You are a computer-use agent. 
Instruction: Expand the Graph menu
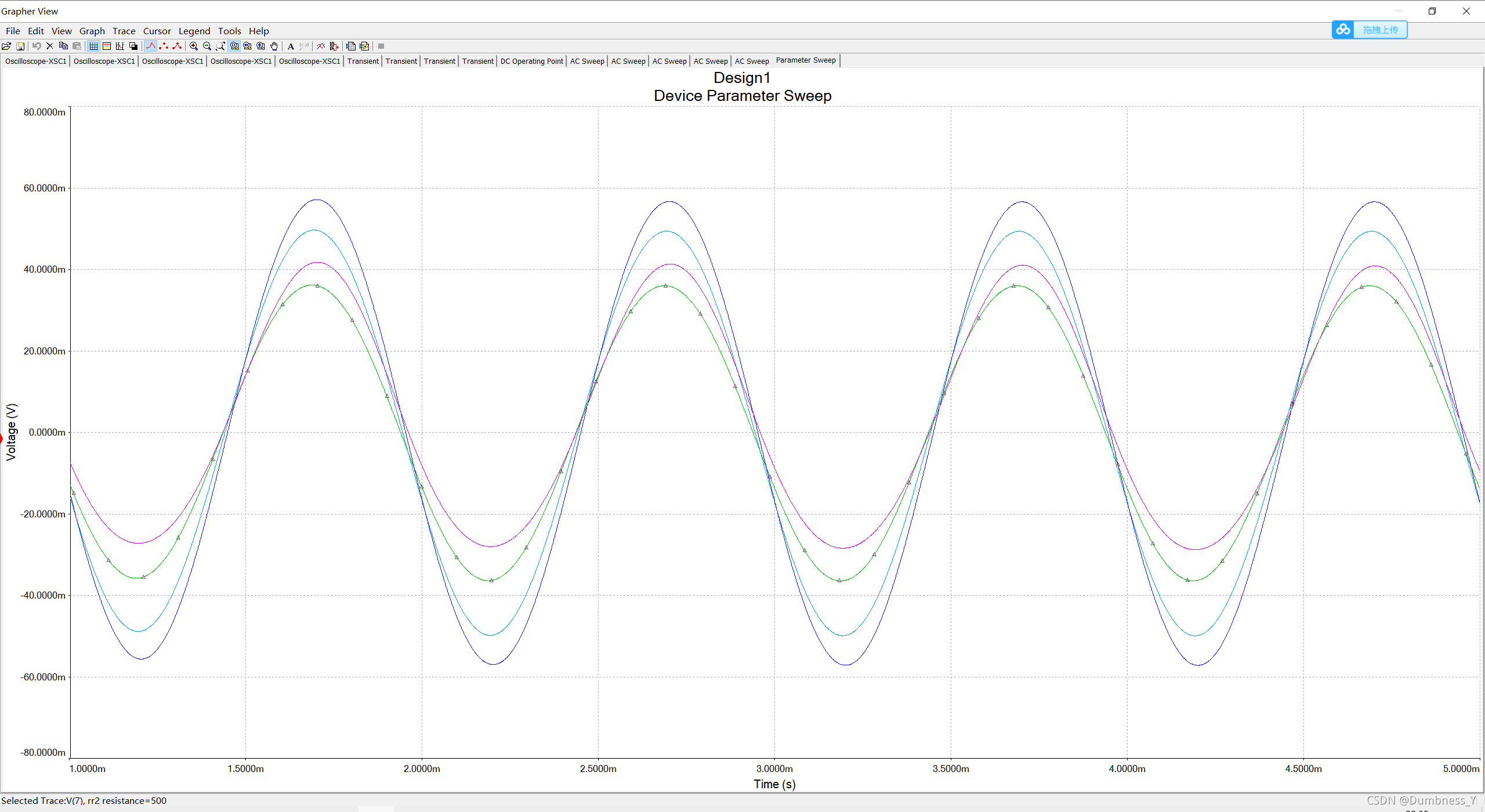coord(92,31)
